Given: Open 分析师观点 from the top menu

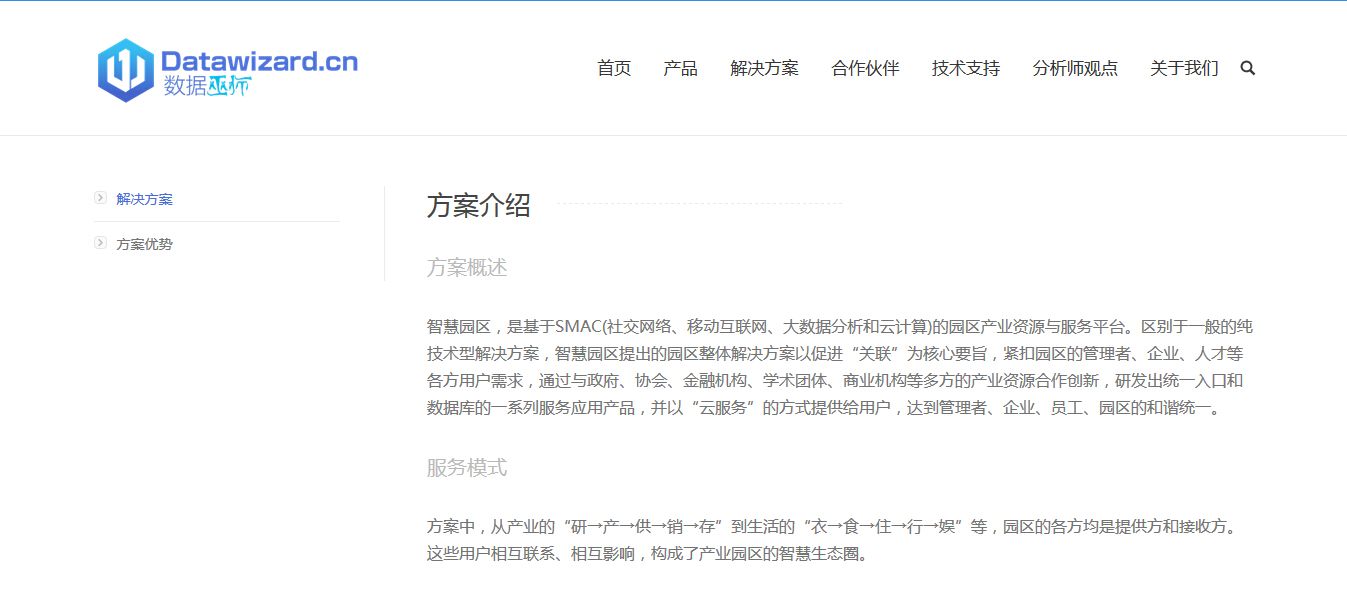Looking at the screenshot, I should pyautogui.click(x=1075, y=68).
